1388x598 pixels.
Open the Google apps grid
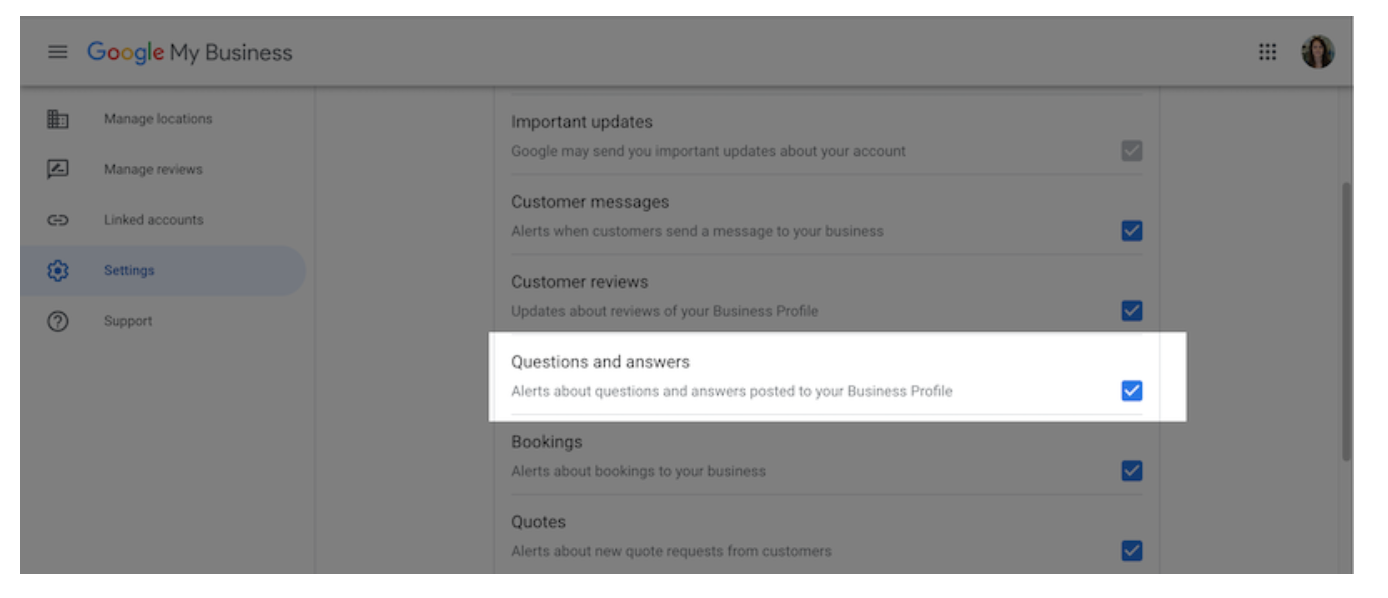(1267, 52)
